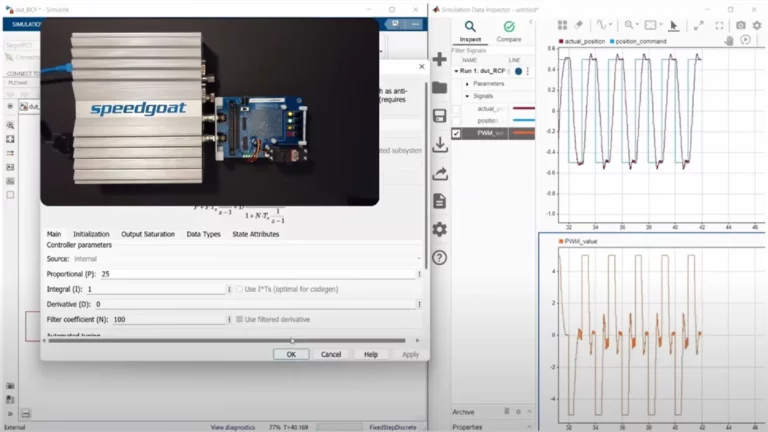Open Filter coefficient three-dot options
The image size is (768, 432).
tap(229, 320)
